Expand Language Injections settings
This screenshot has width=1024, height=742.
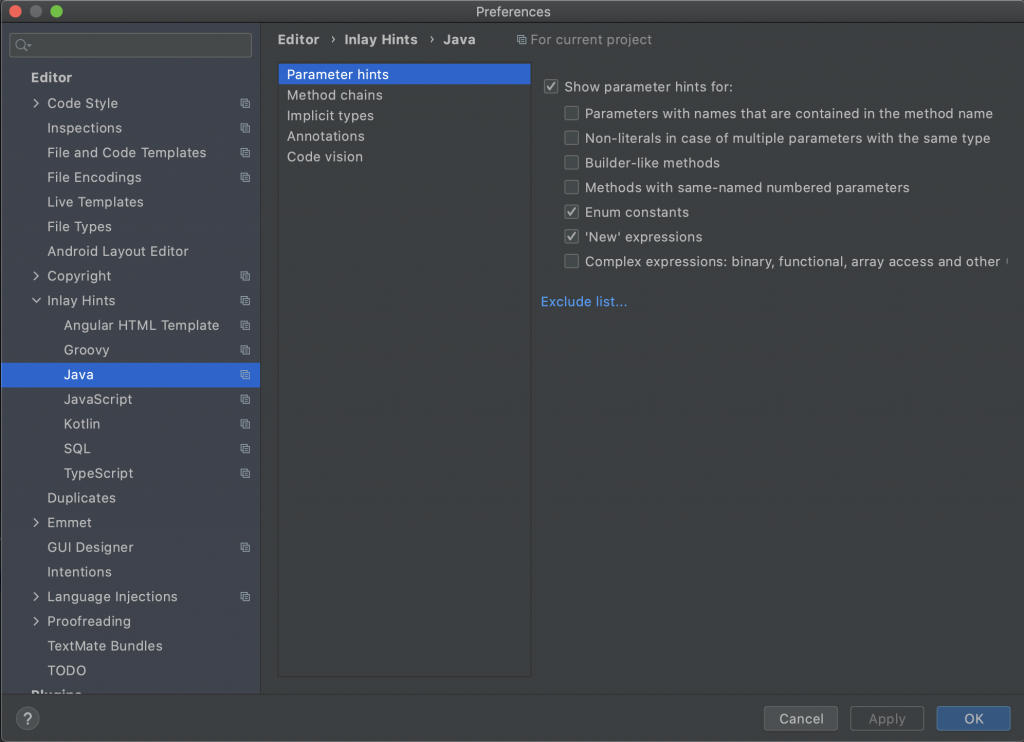coord(37,597)
